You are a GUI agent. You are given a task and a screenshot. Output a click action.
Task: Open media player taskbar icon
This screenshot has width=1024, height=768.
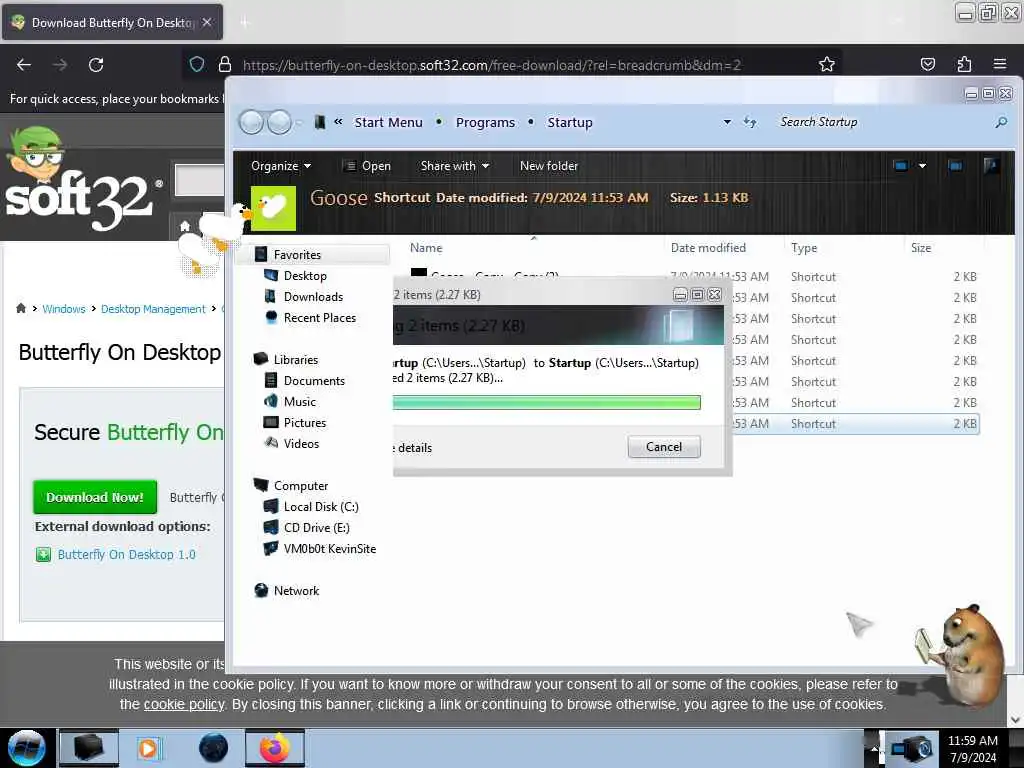coord(148,748)
